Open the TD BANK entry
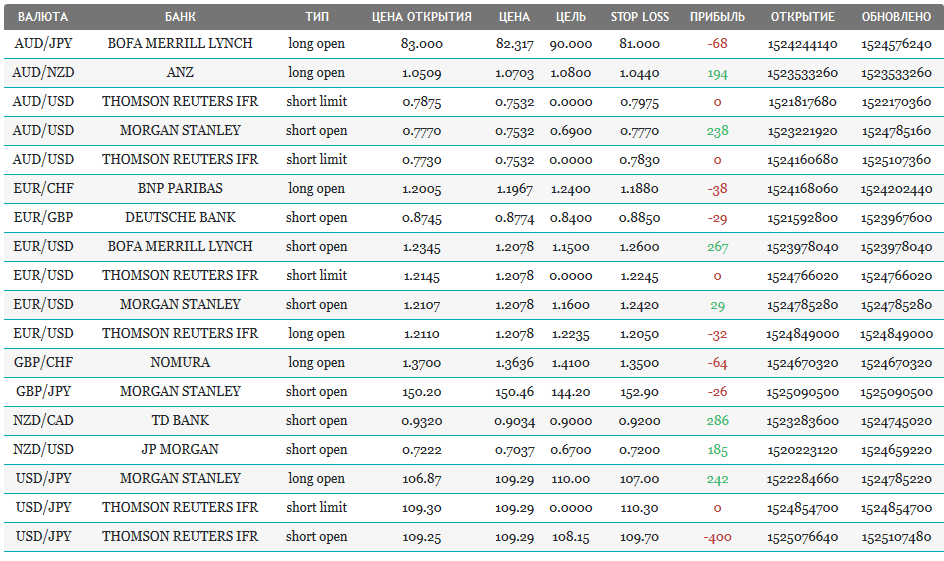Viewport: 944px width, 561px height. (x=180, y=420)
